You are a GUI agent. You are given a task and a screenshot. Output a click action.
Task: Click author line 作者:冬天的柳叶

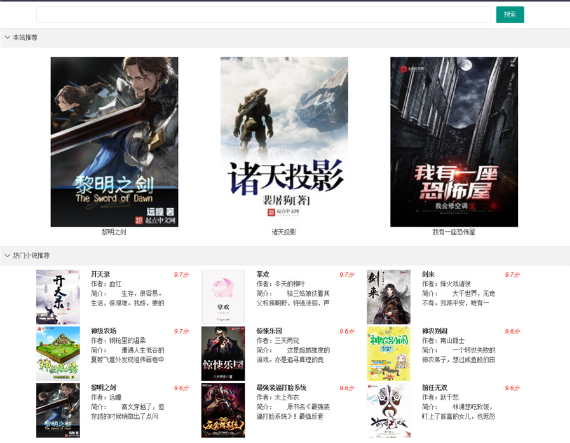coord(281,284)
